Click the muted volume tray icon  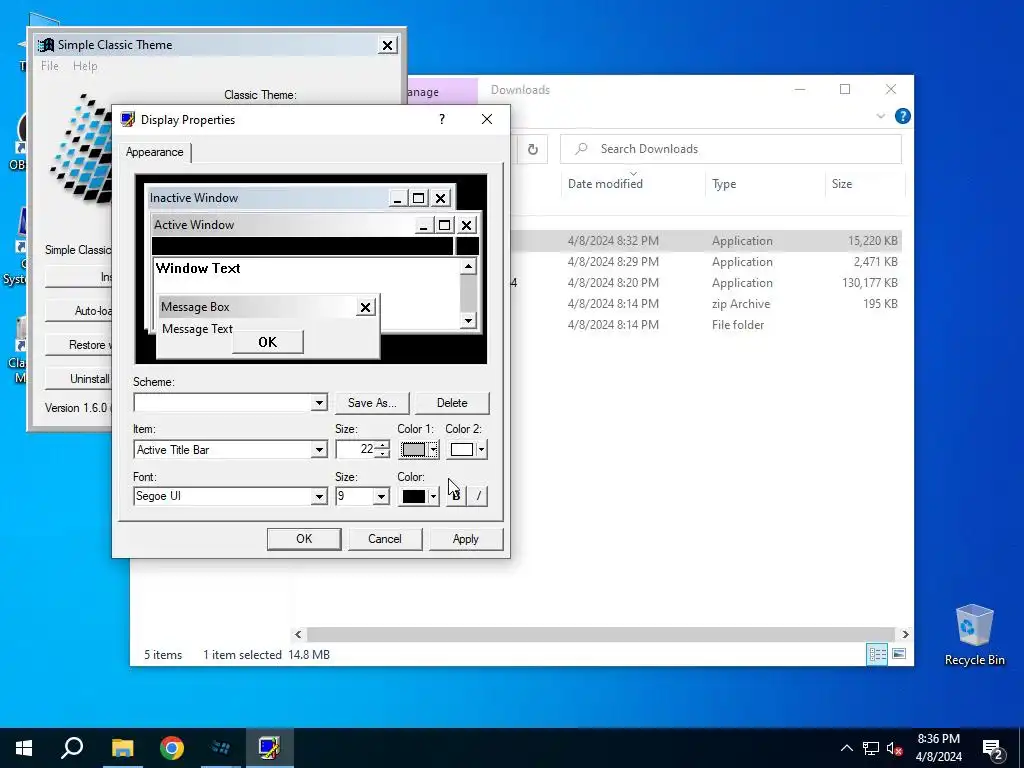(x=895, y=748)
